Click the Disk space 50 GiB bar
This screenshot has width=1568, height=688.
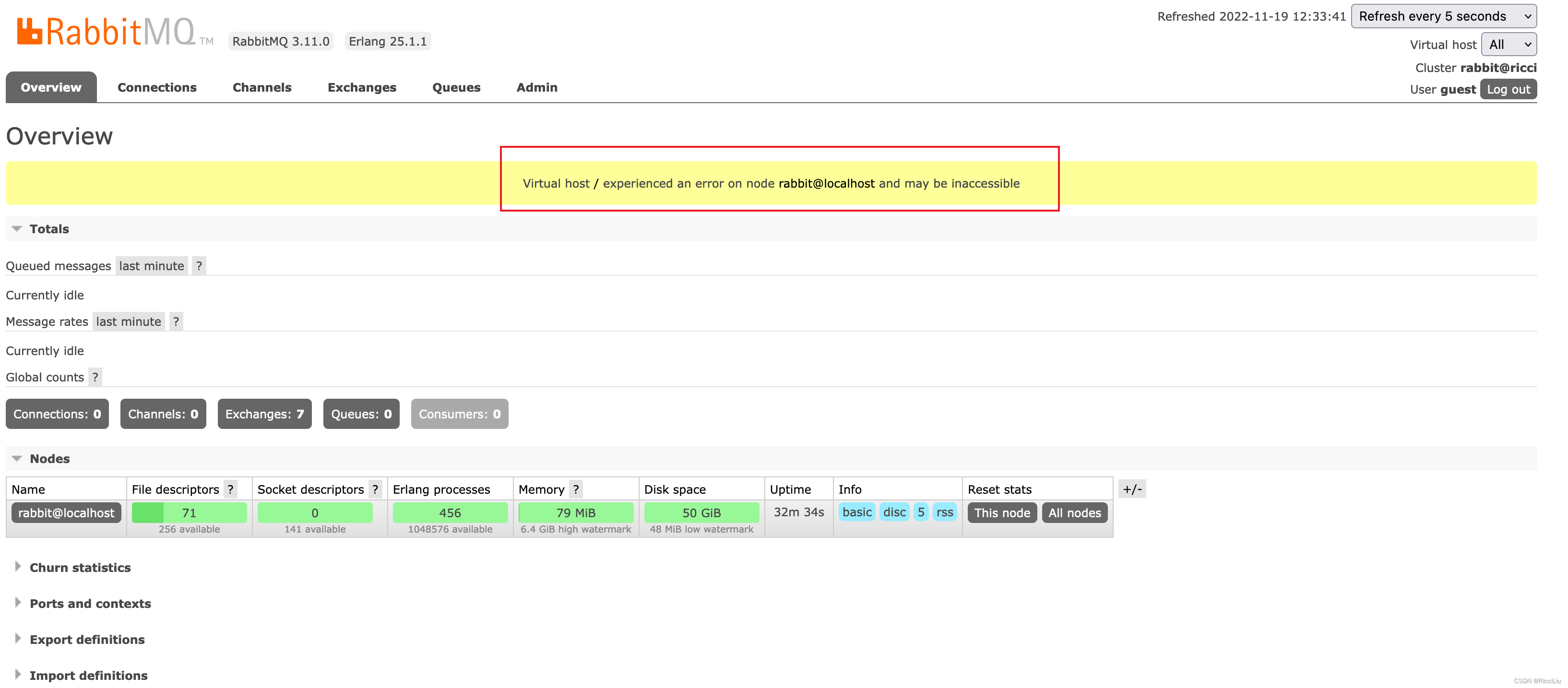(701, 513)
